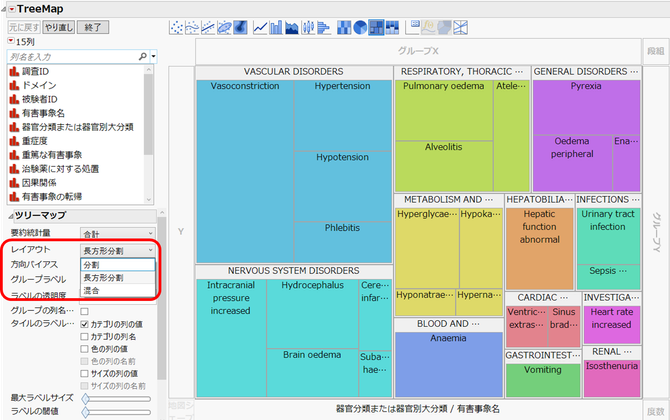Screen dimensions: 670x420
Task: Select the 有害事象の転帰 column row
Action: (76, 197)
